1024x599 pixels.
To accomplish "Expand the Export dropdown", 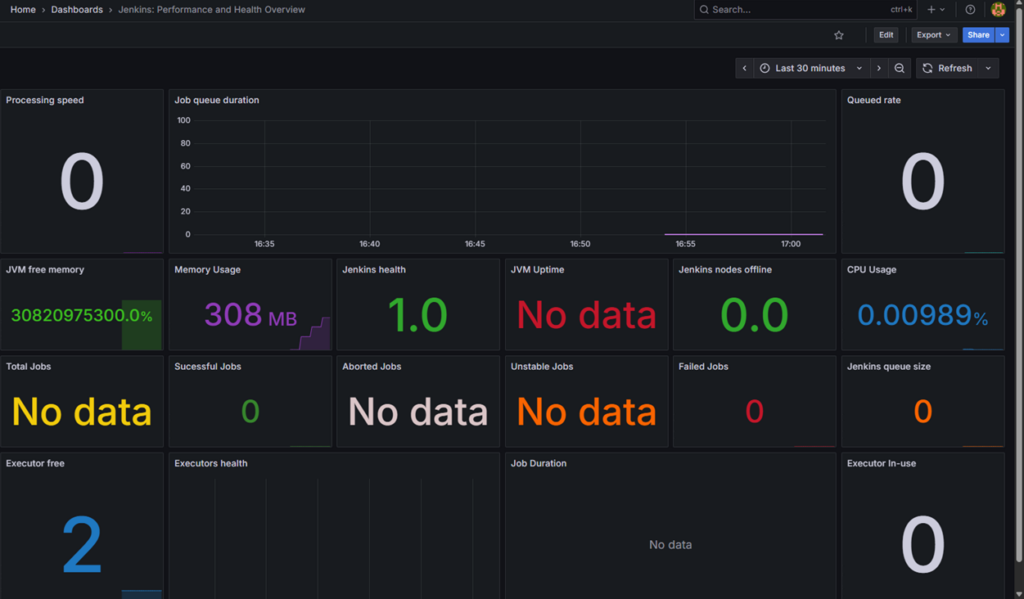I will coord(934,35).
